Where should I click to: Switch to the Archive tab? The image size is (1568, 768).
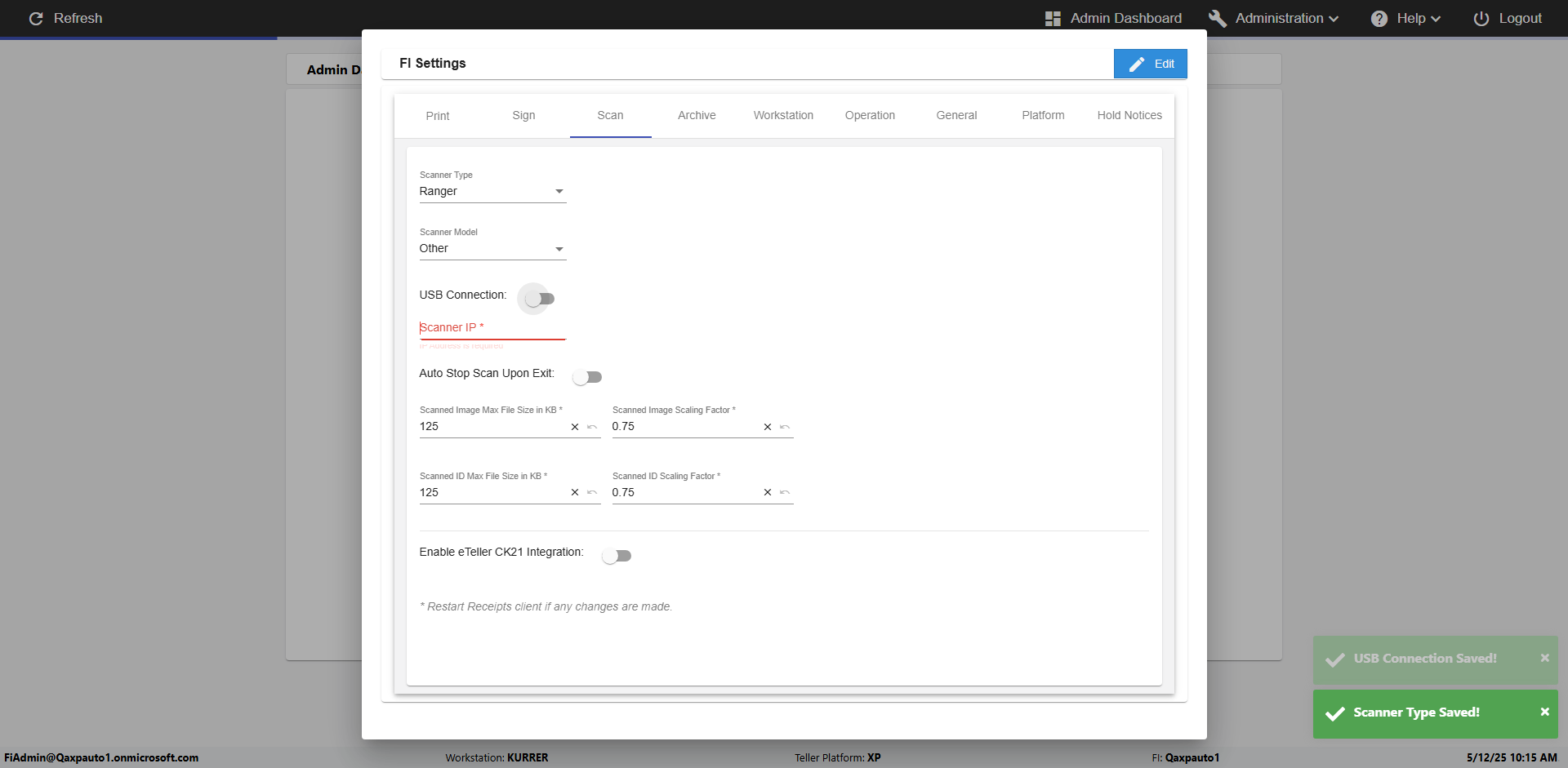697,116
